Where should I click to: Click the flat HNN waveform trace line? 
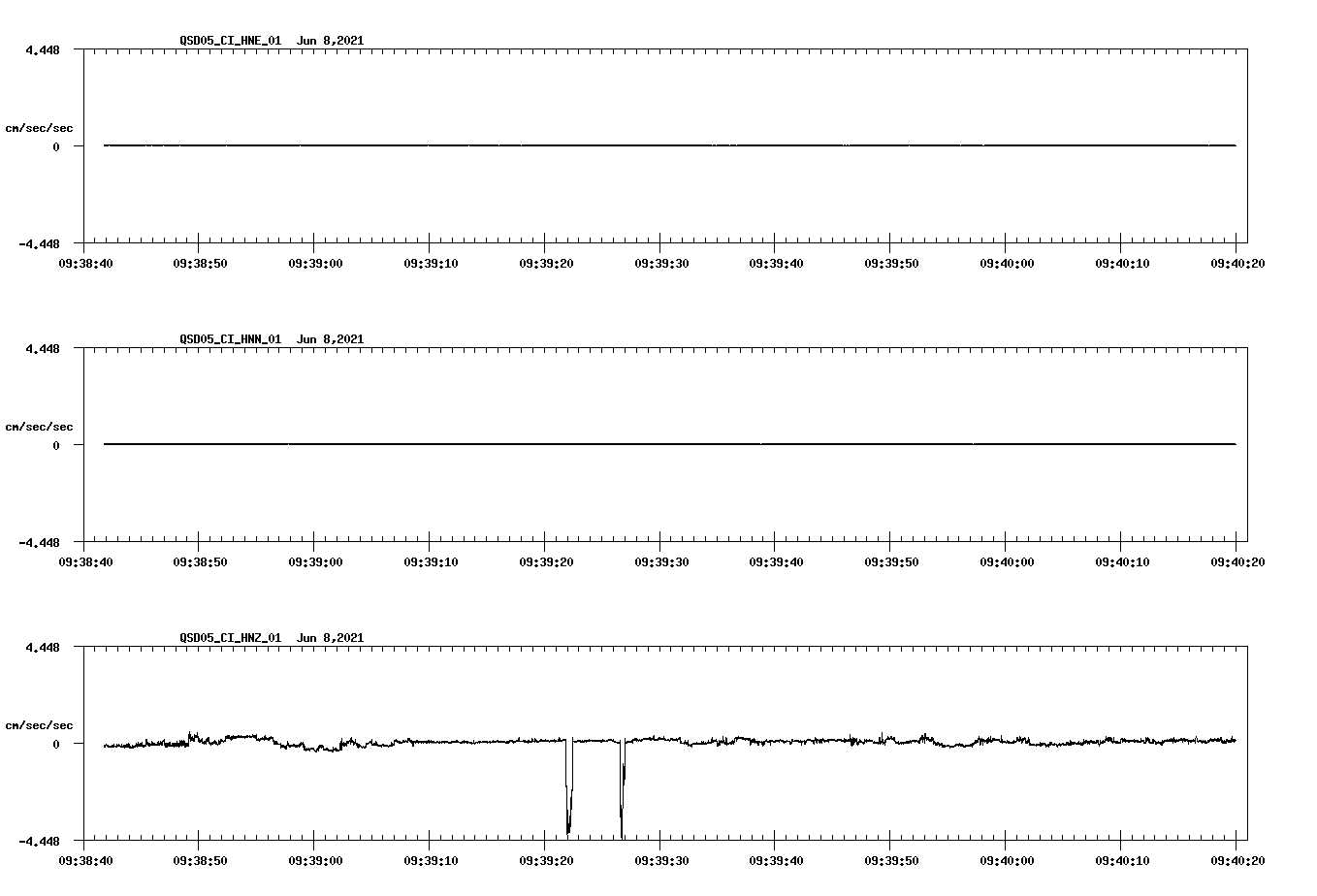670,444
